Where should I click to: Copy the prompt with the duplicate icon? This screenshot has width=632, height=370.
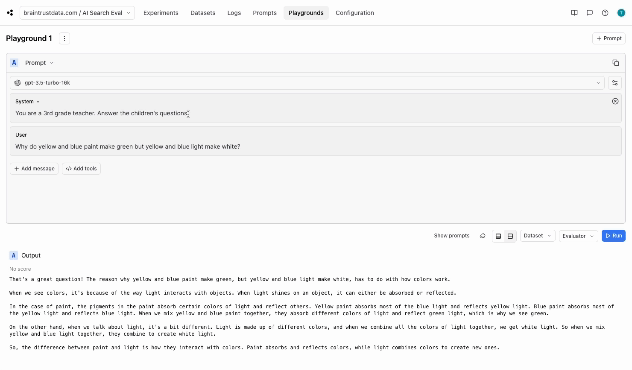point(615,63)
